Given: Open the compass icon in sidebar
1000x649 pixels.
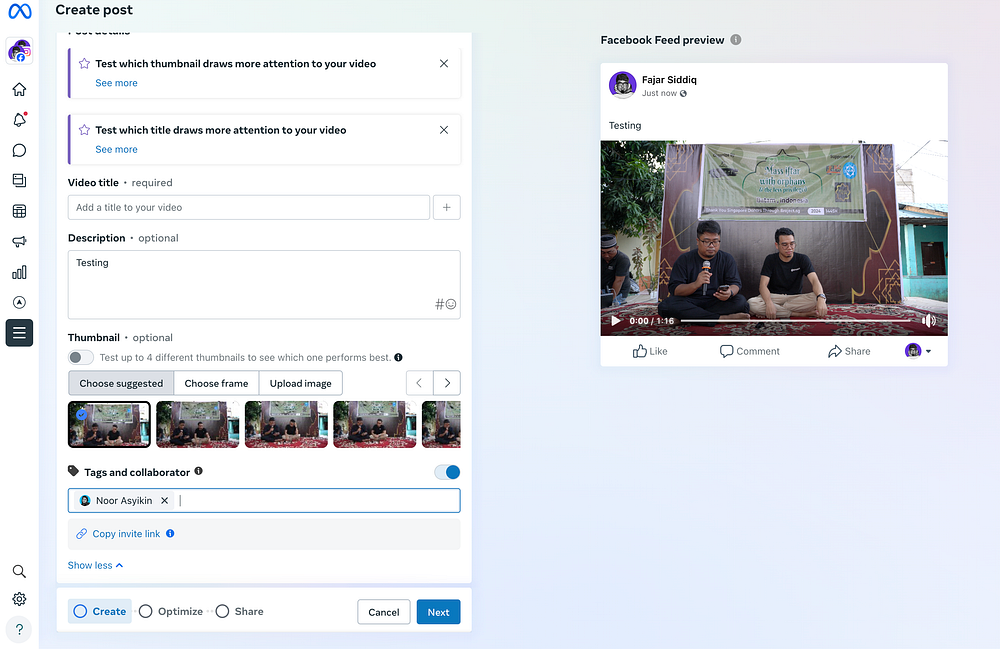Looking at the screenshot, I should click(x=19, y=302).
